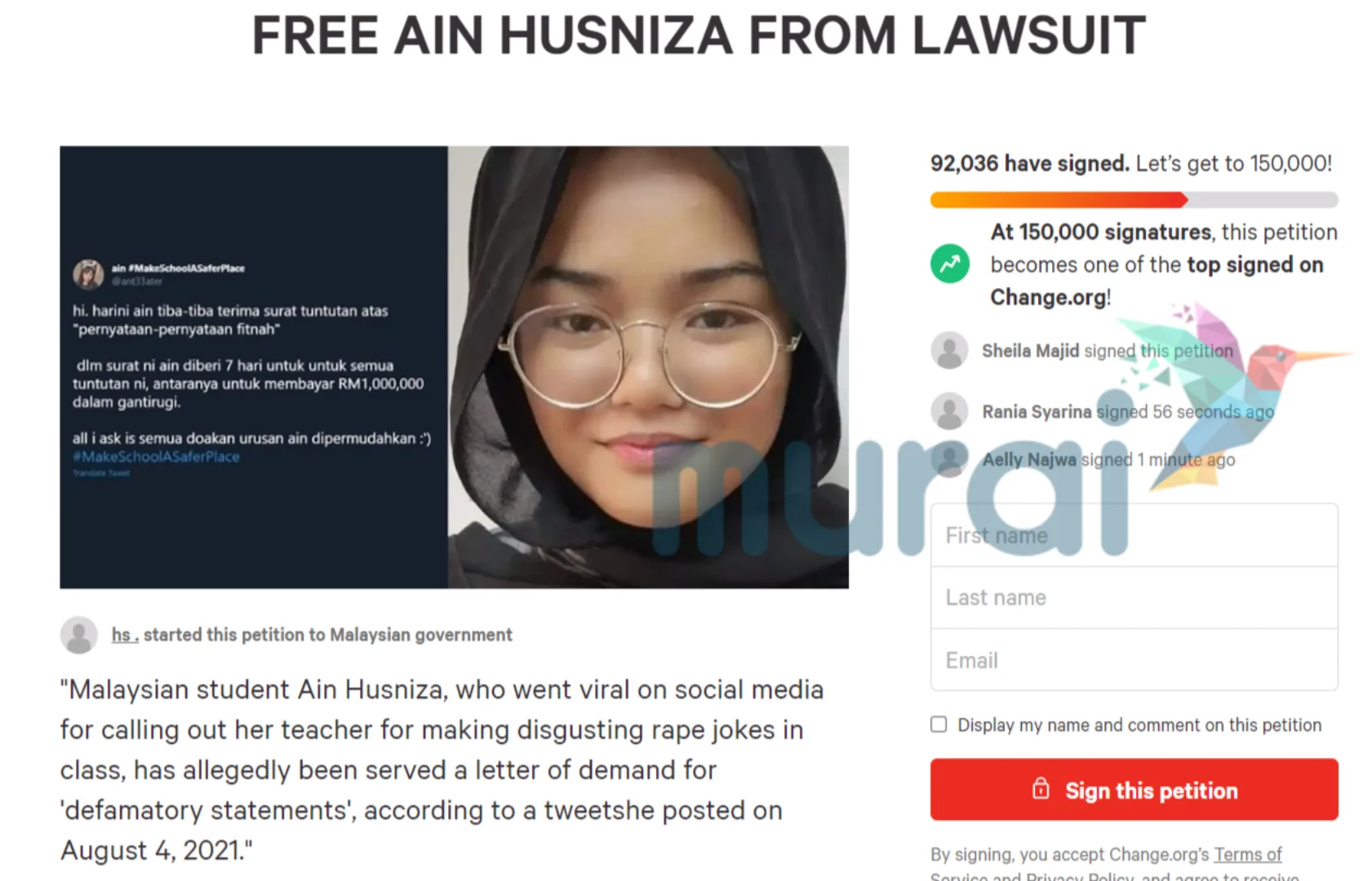Focus the Last name field
The width and height of the screenshot is (1372, 881).
click(1134, 597)
